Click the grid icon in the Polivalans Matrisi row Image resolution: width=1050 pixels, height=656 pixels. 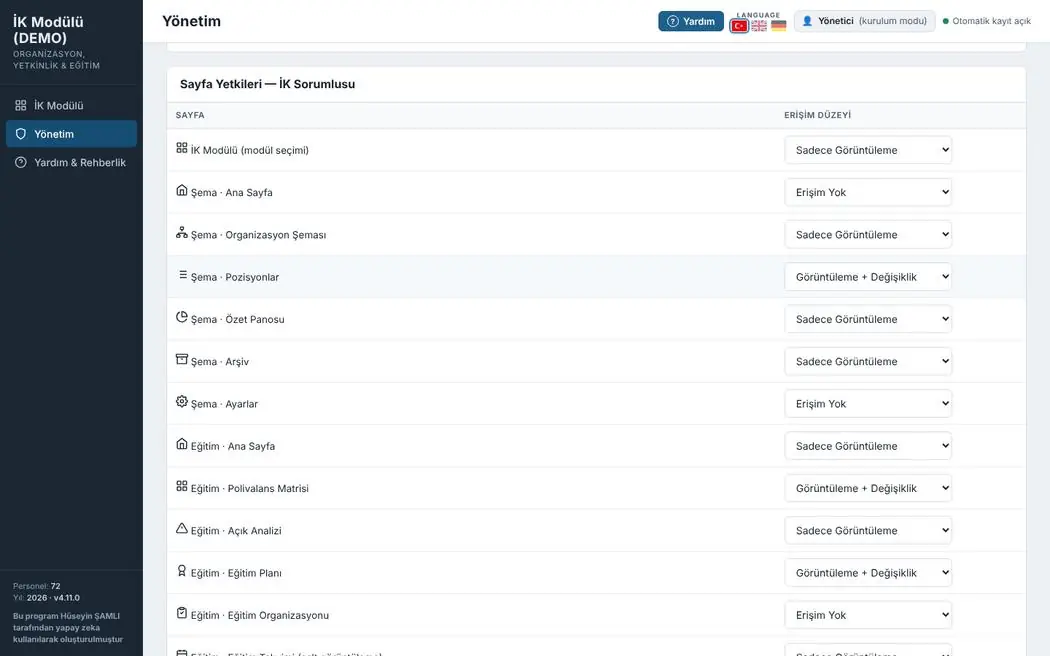click(181, 486)
